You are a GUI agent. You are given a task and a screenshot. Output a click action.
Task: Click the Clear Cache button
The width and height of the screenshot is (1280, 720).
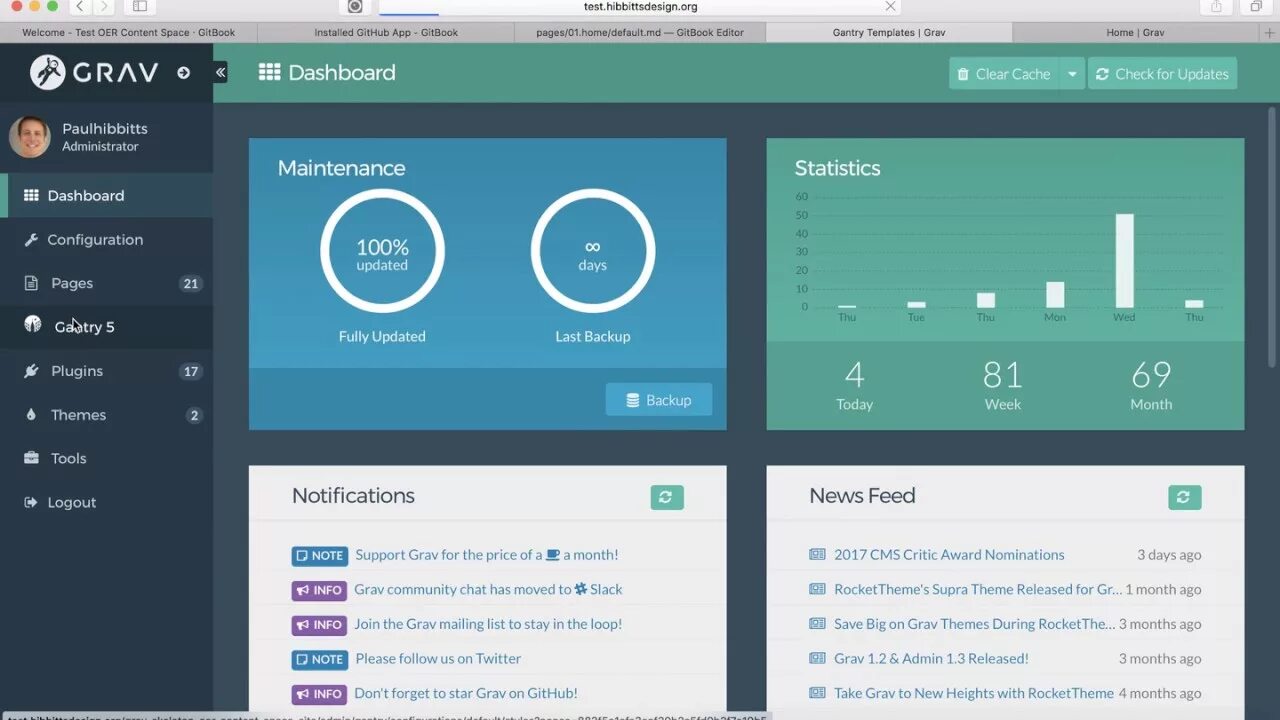point(1003,73)
